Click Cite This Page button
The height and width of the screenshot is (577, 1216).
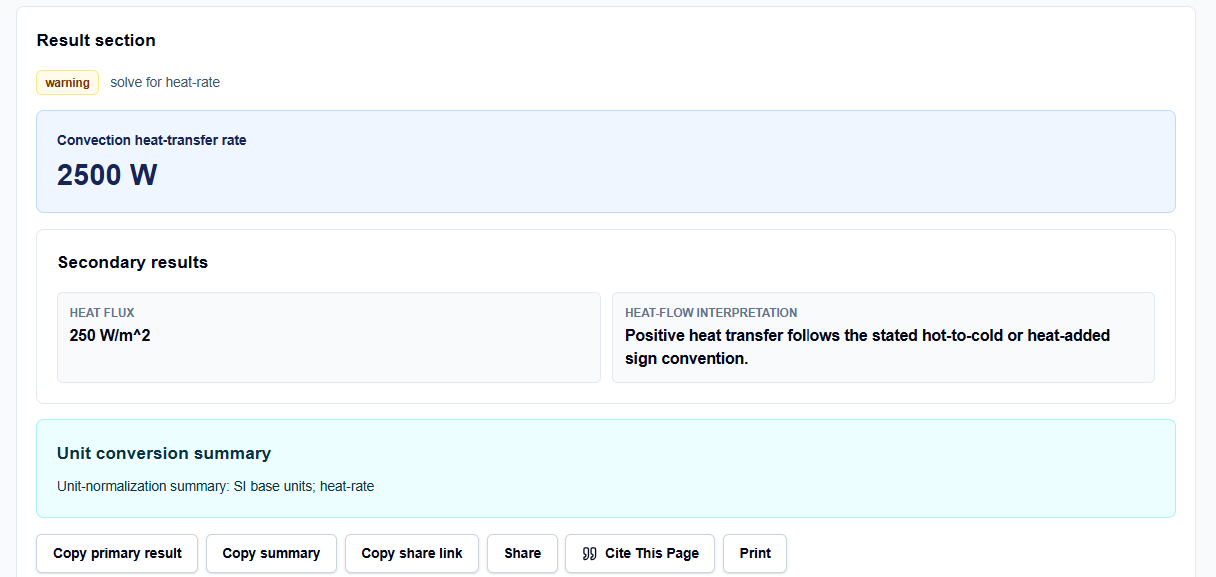tap(640, 553)
